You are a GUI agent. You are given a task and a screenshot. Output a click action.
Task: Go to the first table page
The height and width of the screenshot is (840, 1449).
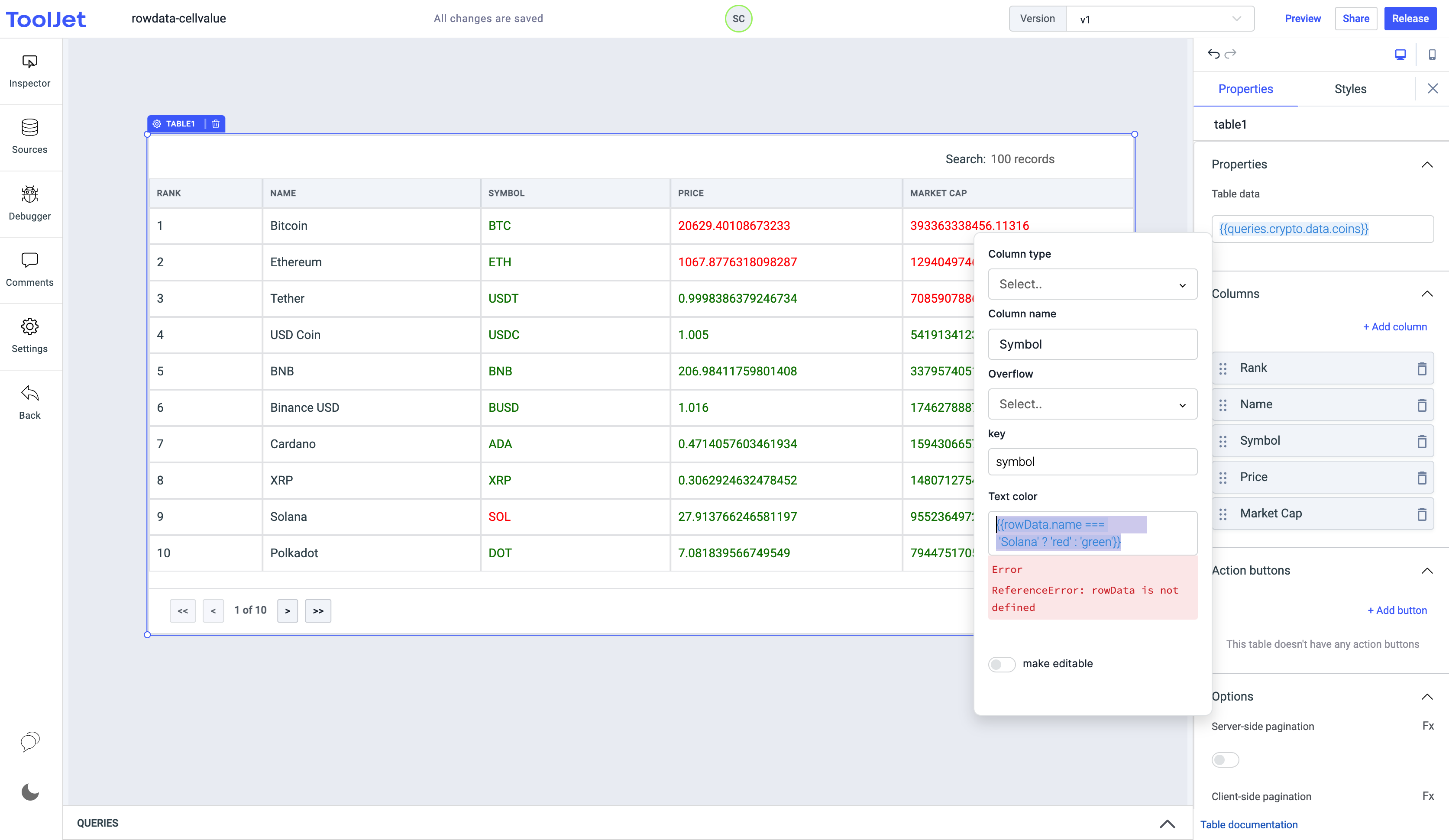183,611
